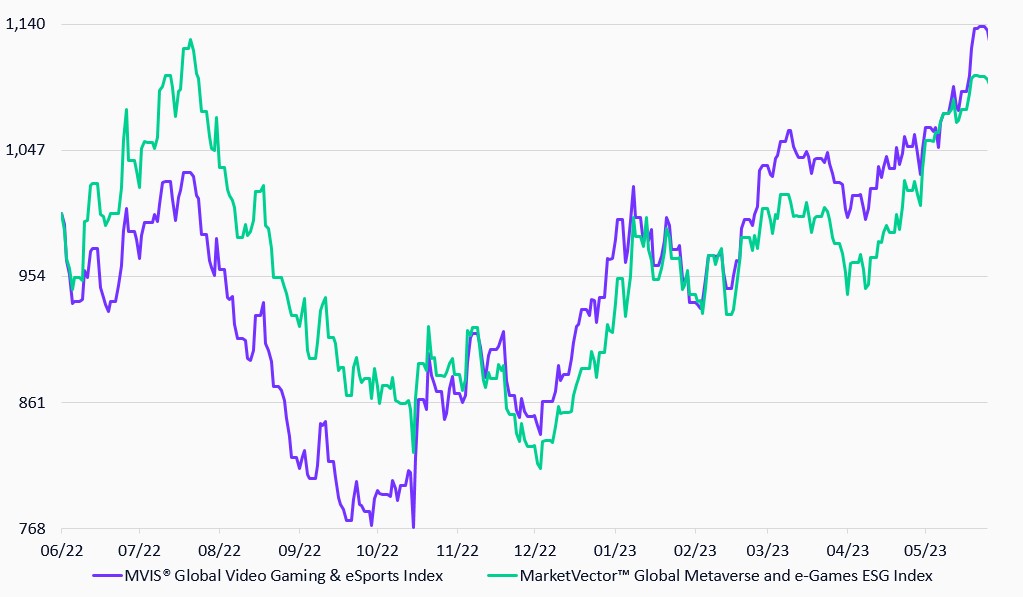Click the 861 y-axis label
This screenshot has width=1023, height=597.
pyautogui.click(x=34, y=402)
